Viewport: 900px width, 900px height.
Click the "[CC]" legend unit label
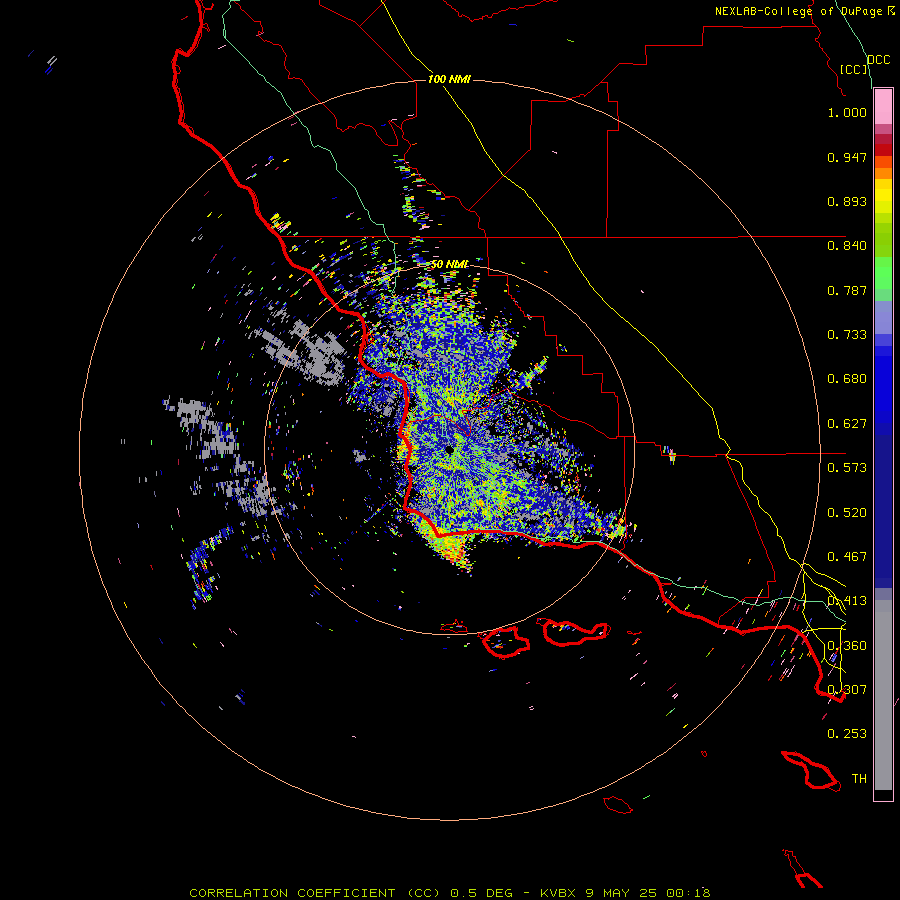point(854,69)
